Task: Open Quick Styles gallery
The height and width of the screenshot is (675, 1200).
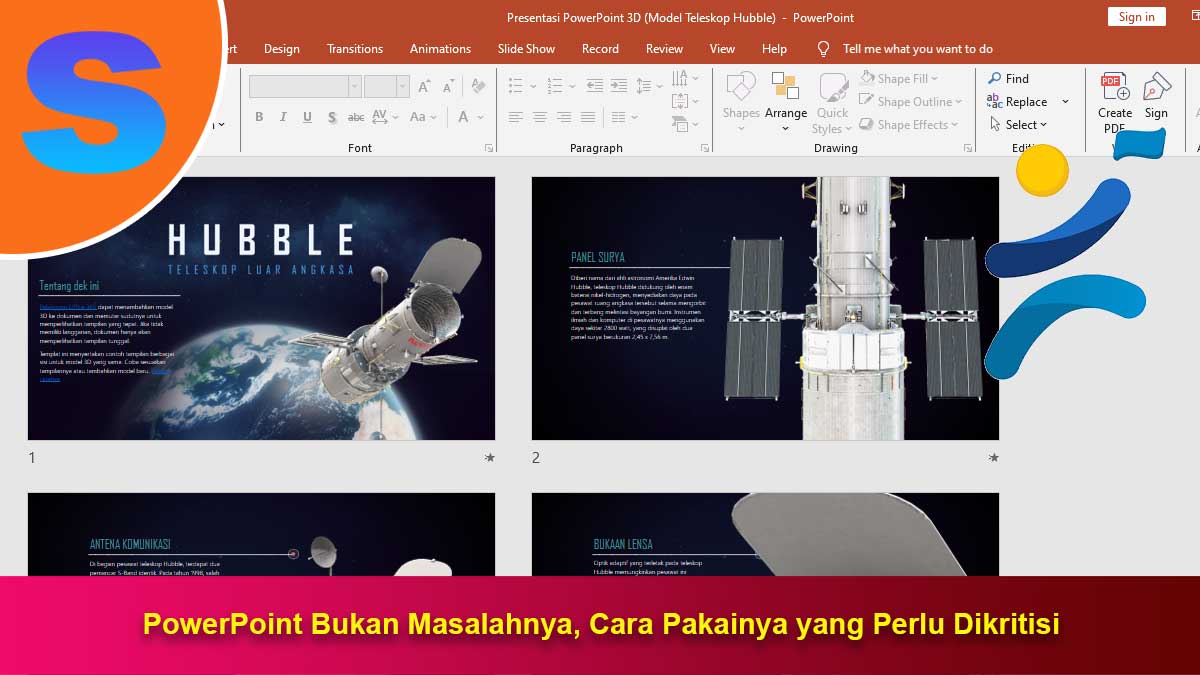Action: pyautogui.click(x=832, y=103)
